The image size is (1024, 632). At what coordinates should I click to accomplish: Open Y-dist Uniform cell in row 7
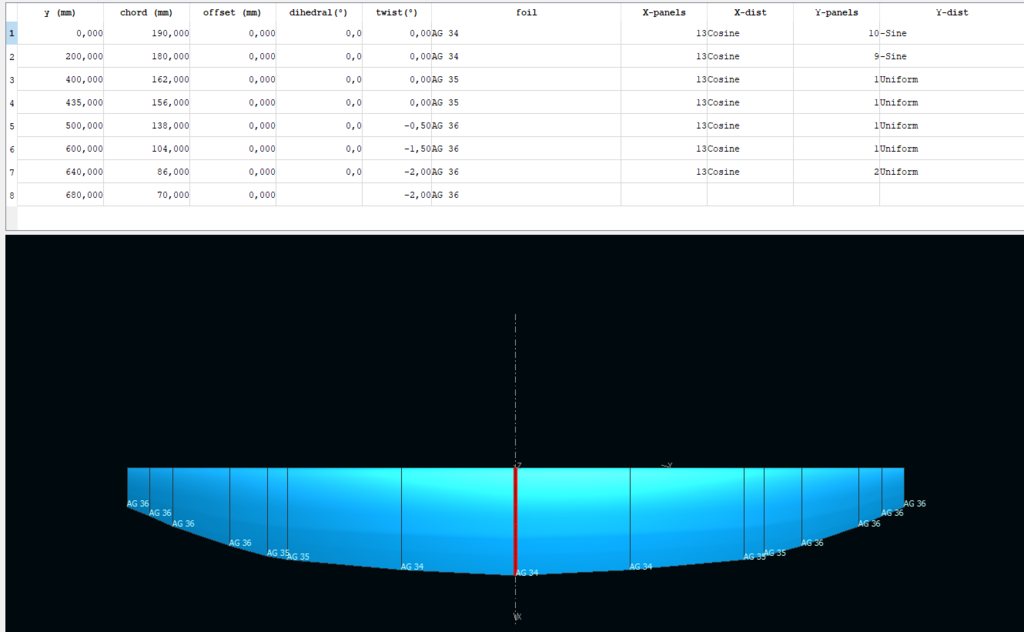coord(951,172)
